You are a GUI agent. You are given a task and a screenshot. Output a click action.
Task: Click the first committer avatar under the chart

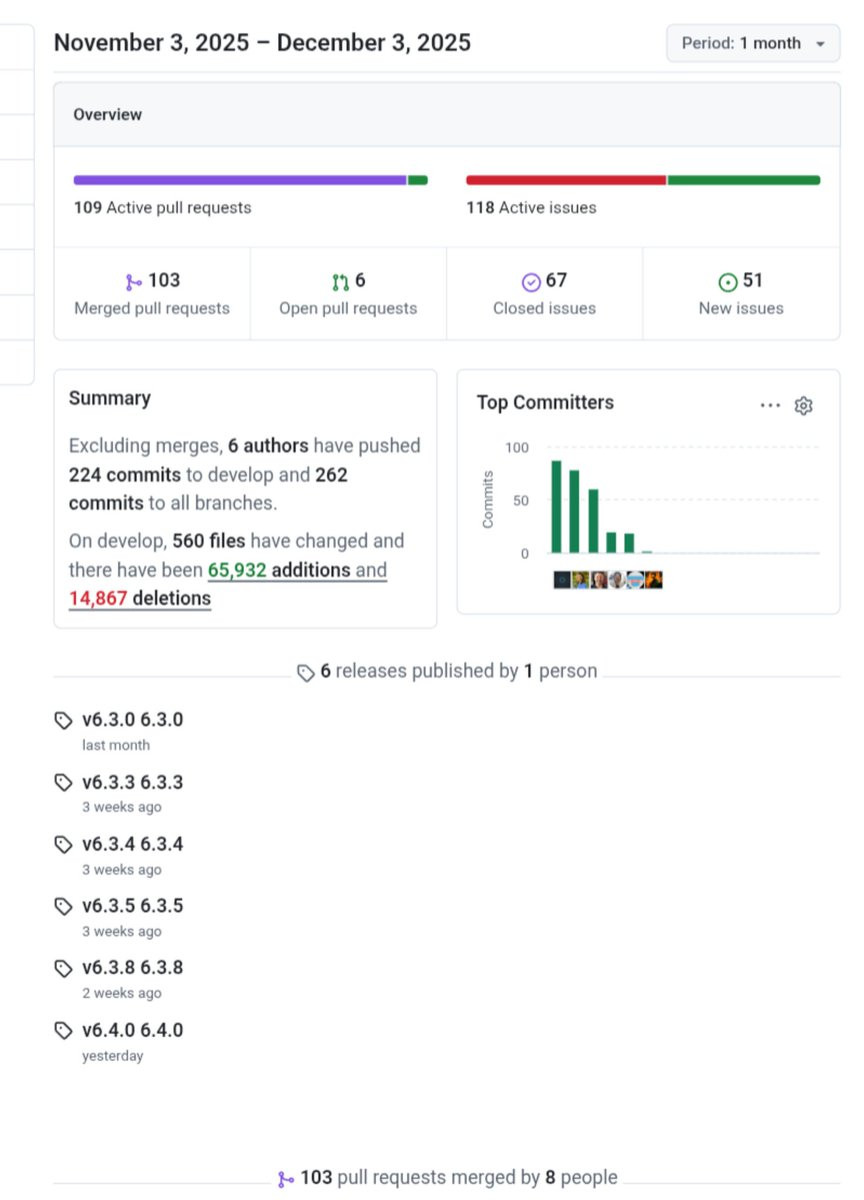point(562,580)
